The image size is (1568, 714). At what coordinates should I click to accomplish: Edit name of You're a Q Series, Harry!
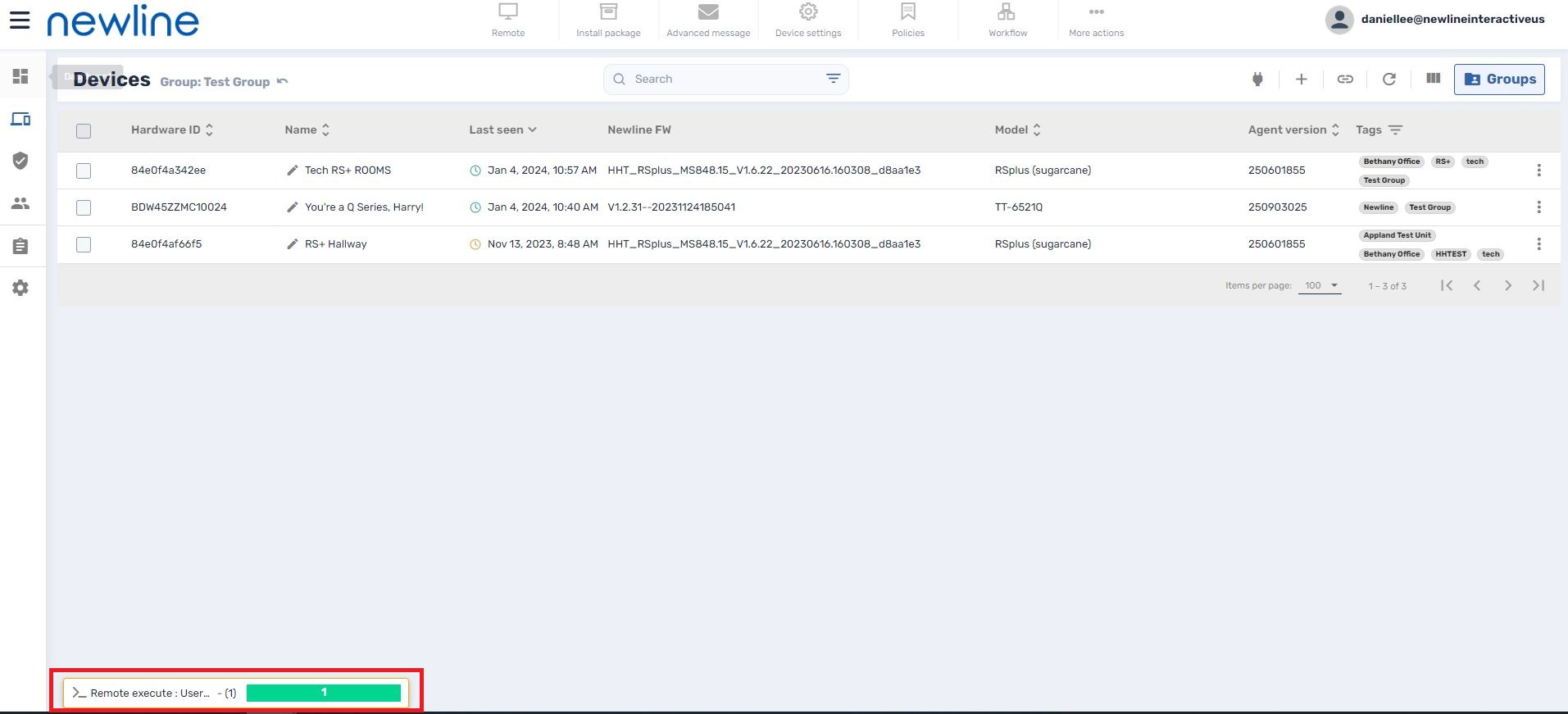point(292,207)
